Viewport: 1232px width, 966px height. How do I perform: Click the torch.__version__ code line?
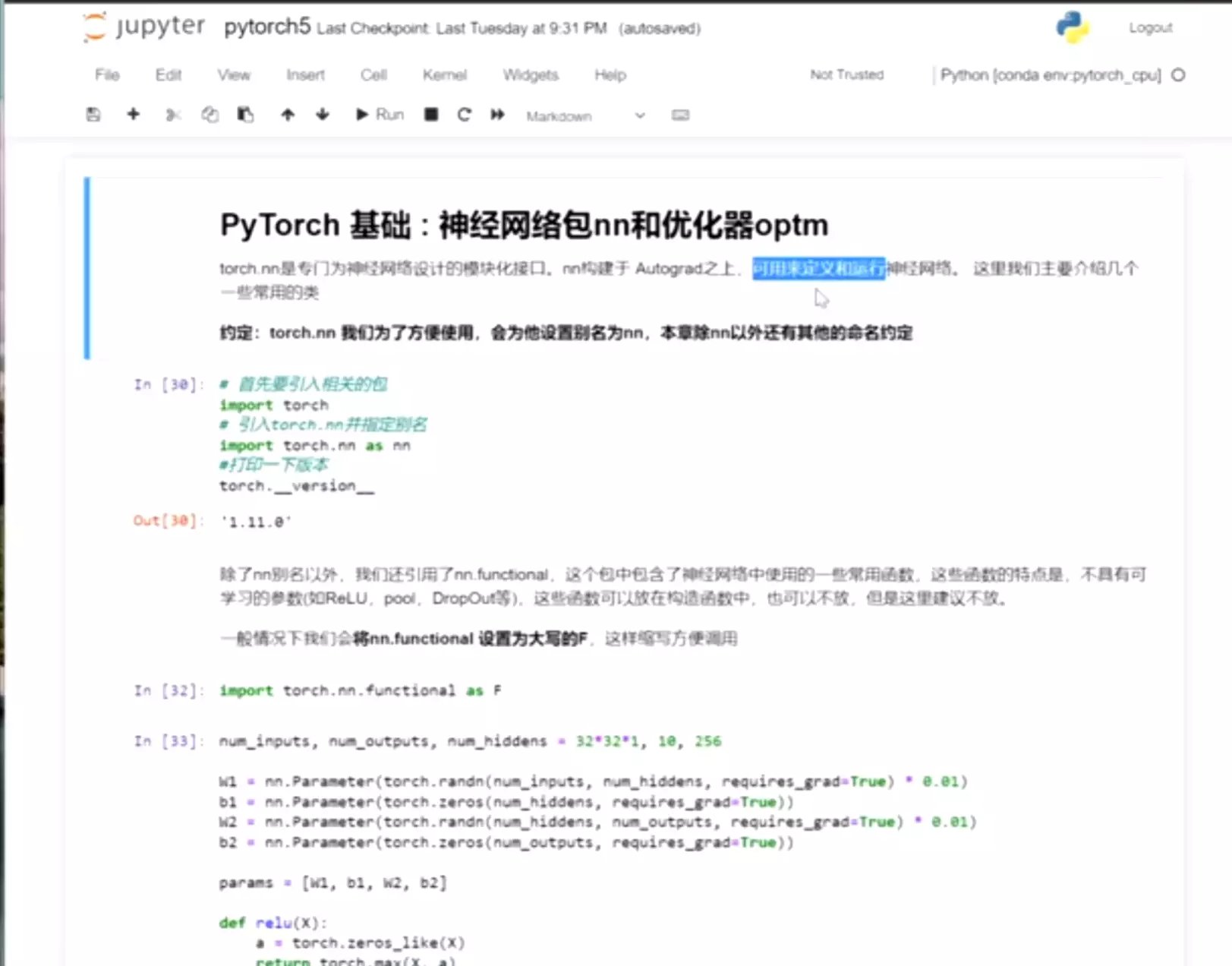(x=297, y=486)
